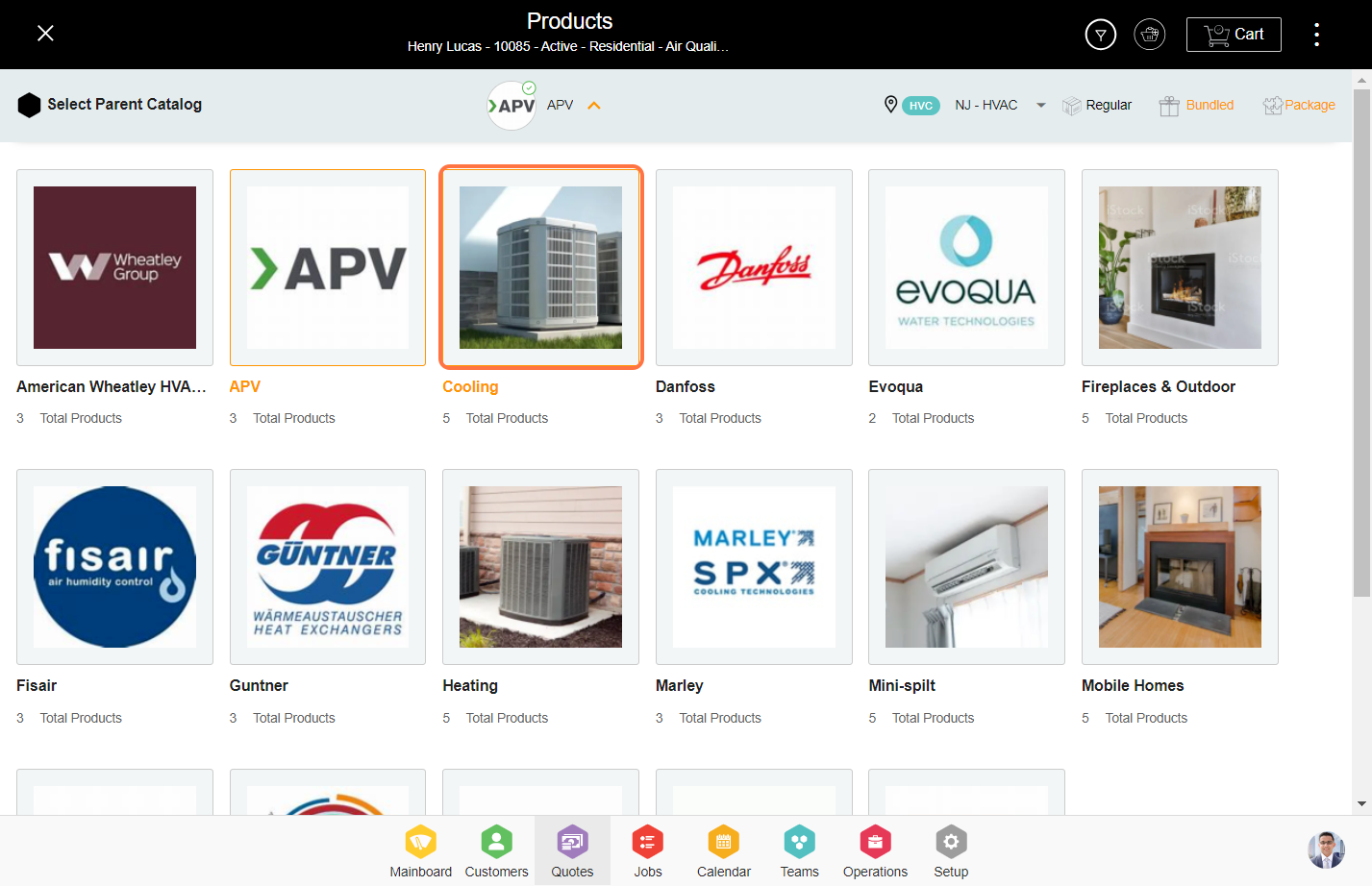Click the Heating category title

tap(470, 685)
